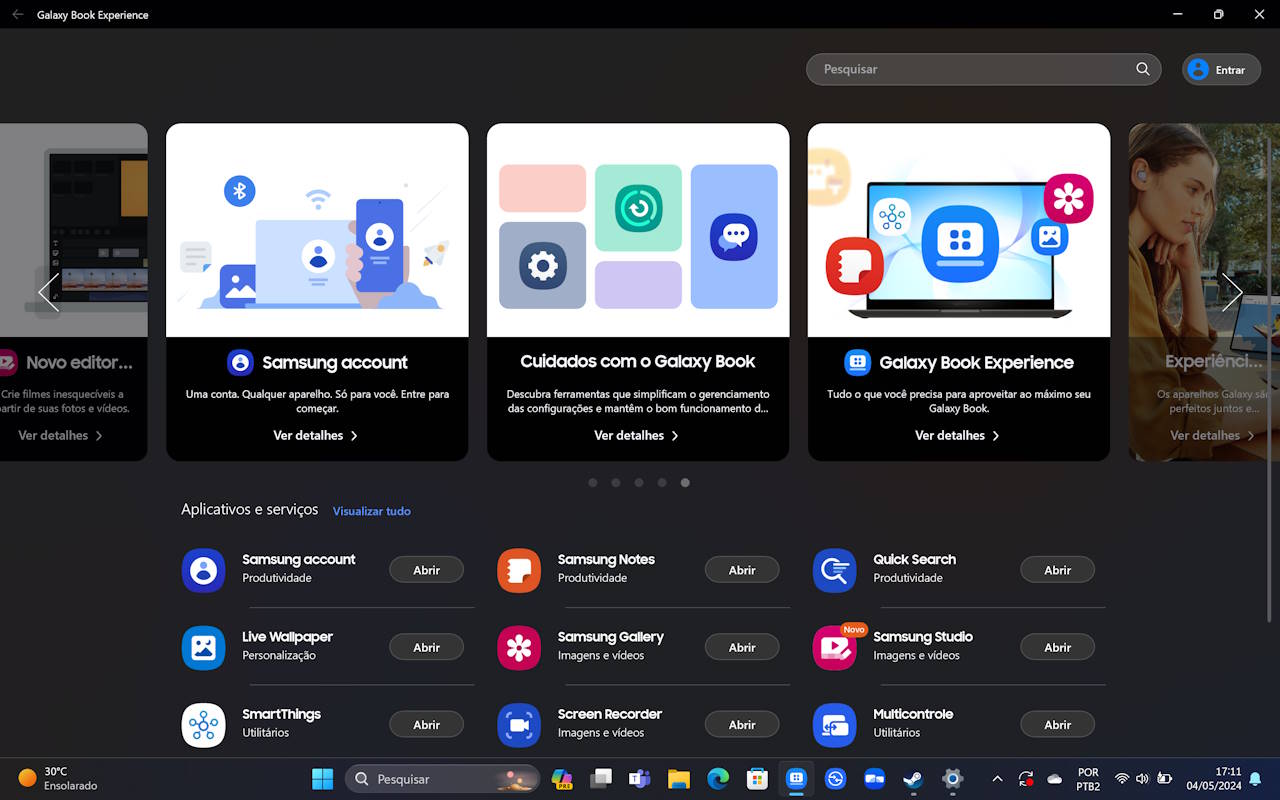This screenshot has height=800, width=1280.
Task: Click the Samsung account card illustration
Action: pyautogui.click(x=317, y=230)
